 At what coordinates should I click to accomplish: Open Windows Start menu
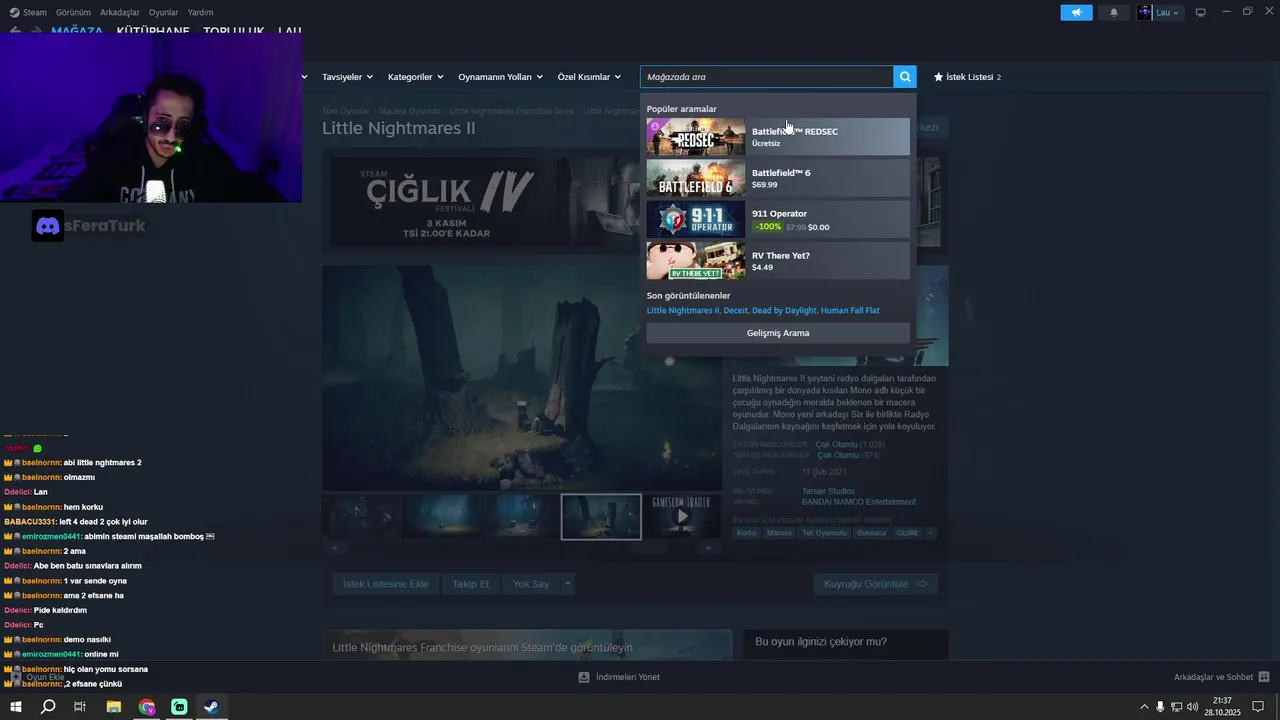coord(15,707)
